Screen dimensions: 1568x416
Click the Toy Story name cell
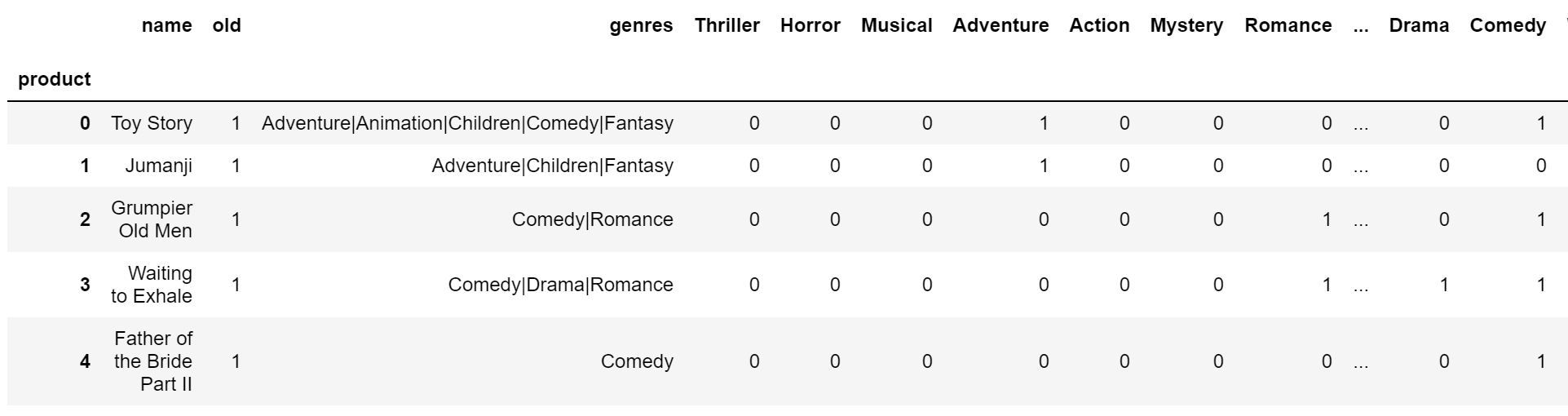tap(152, 123)
